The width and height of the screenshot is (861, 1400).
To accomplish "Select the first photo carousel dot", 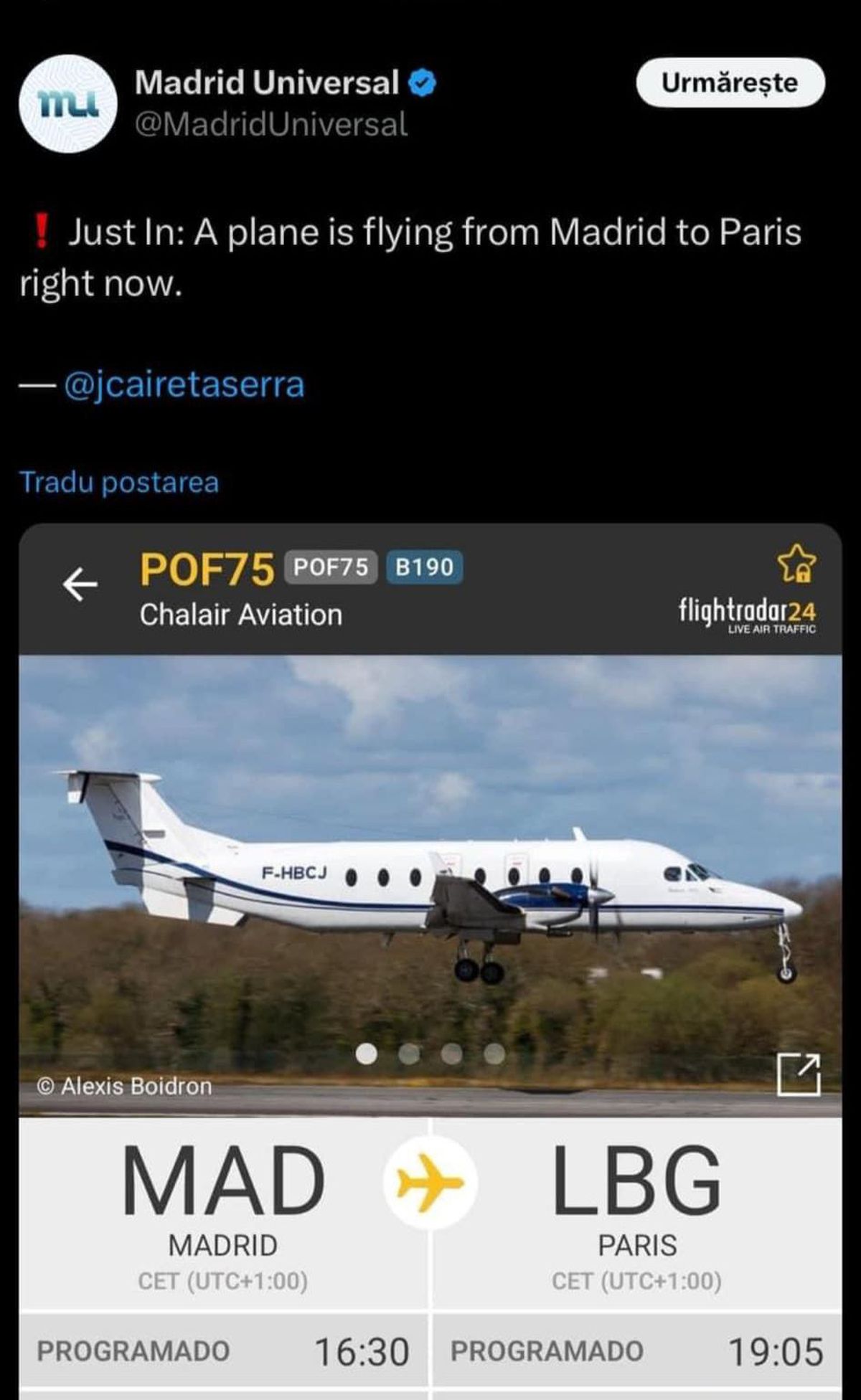I will tap(367, 1053).
